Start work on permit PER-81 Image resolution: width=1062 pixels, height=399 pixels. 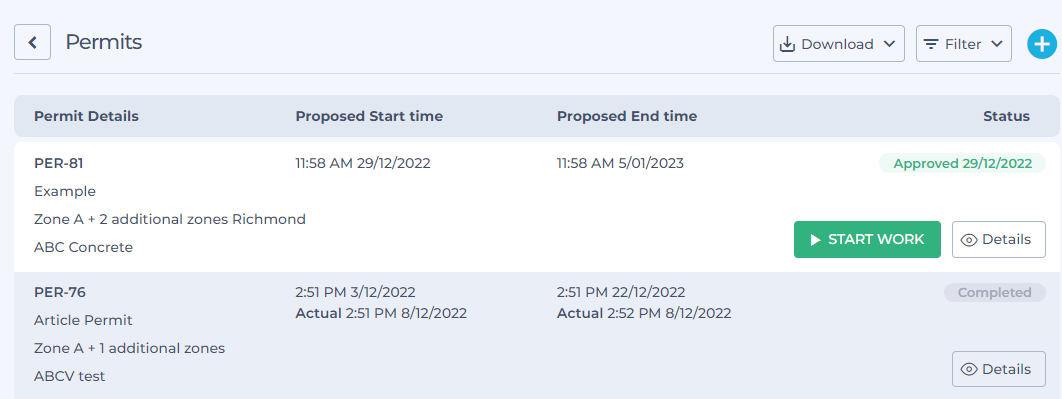[x=867, y=239]
